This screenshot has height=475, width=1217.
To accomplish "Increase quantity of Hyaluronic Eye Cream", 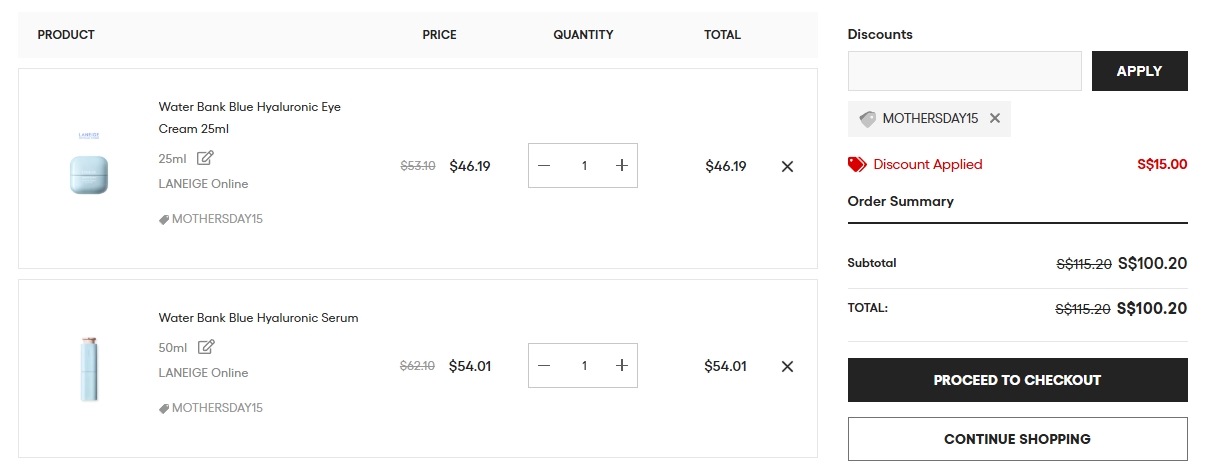I will pyautogui.click(x=622, y=166).
